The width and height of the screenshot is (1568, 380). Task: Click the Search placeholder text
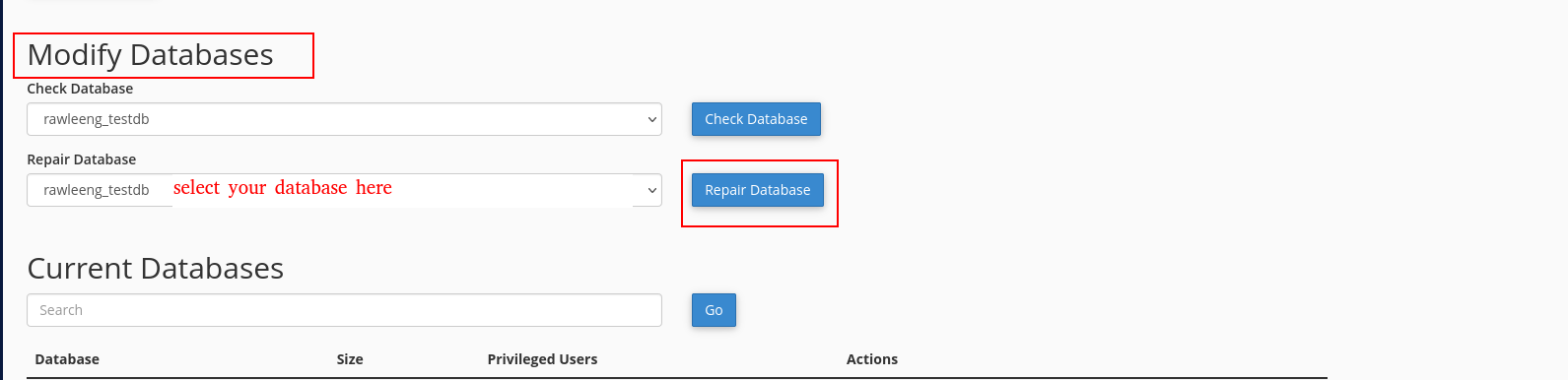tap(61, 310)
